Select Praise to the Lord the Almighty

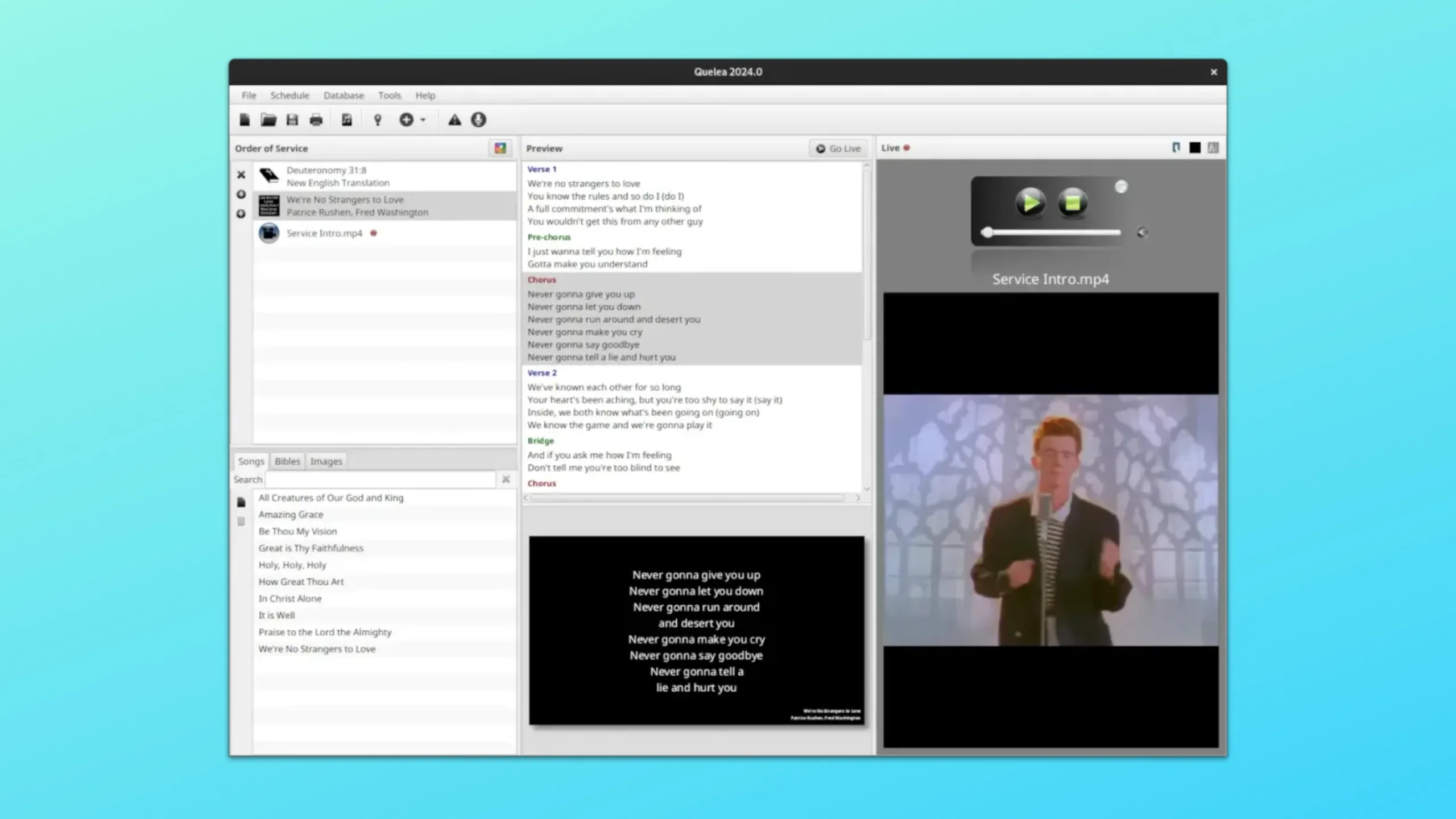[x=384, y=632]
